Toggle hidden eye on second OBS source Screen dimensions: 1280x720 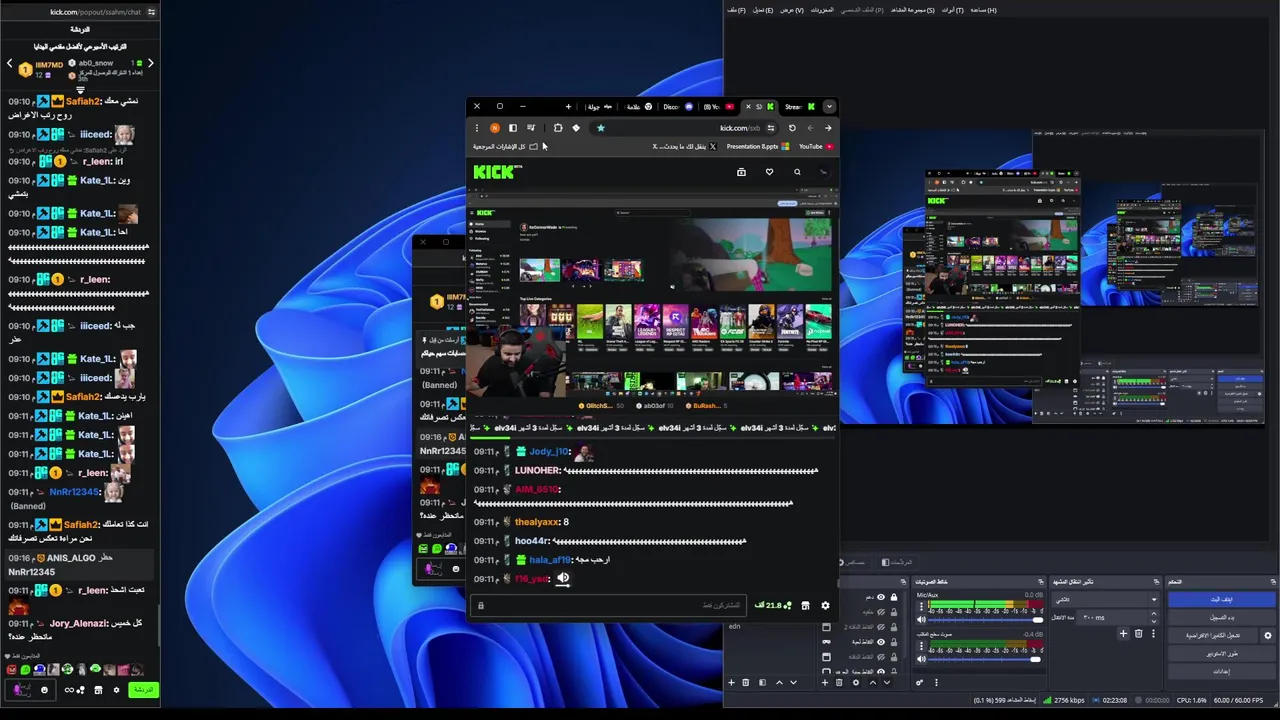[x=881, y=612]
